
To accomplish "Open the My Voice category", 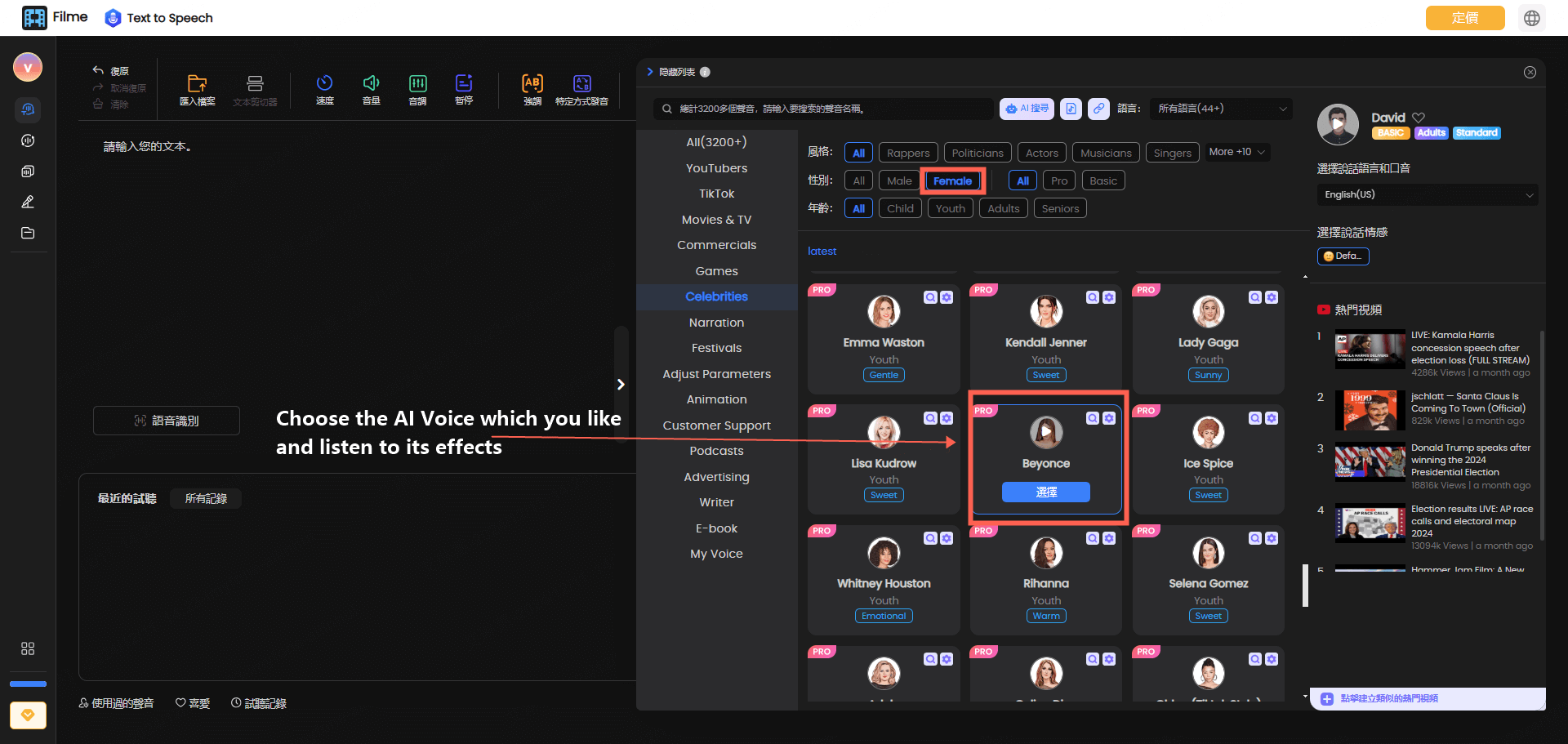I will pyautogui.click(x=716, y=554).
